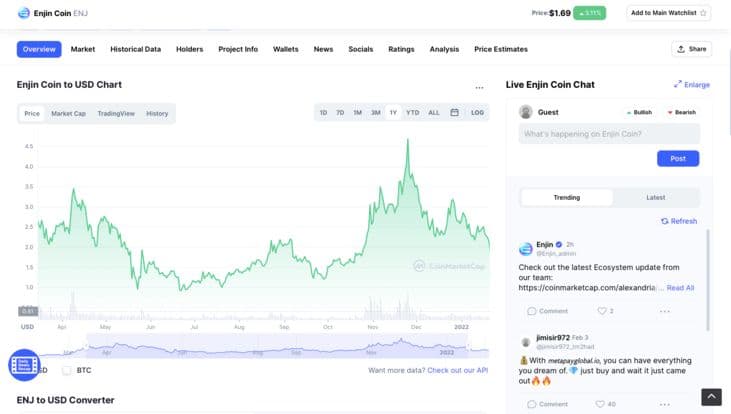
Task: Expand the Enjin post with Read All
Action: [x=680, y=288]
